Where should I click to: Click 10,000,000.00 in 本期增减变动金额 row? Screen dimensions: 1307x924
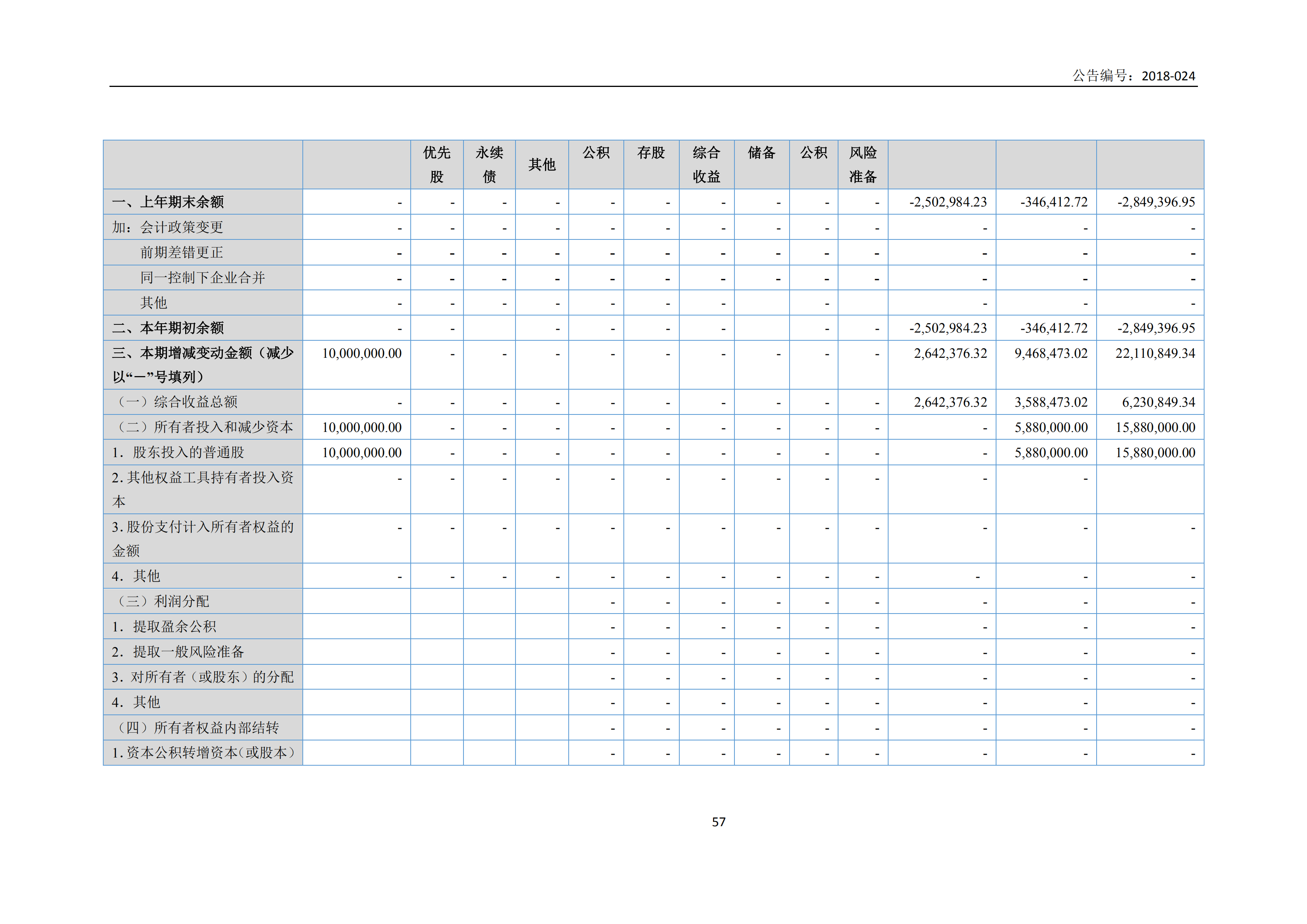[x=362, y=353]
